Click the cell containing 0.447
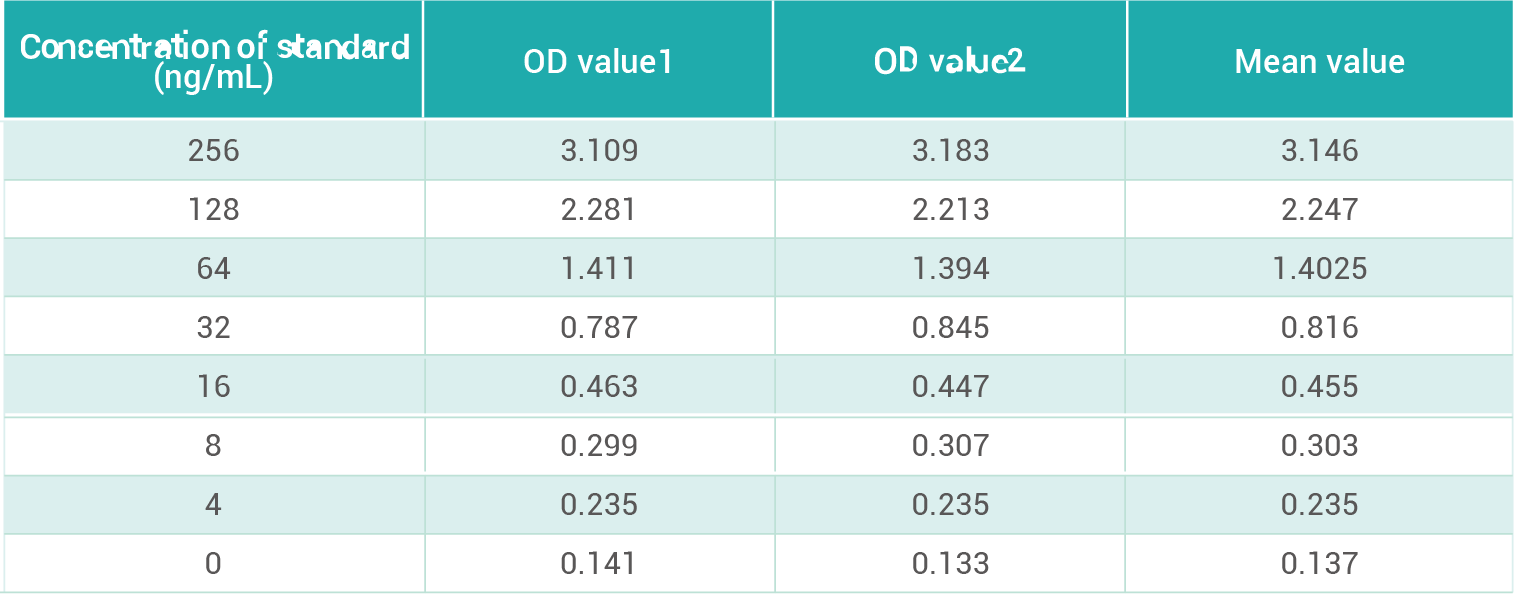Viewport: 1514px width, 594px height. [x=950, y=386]
